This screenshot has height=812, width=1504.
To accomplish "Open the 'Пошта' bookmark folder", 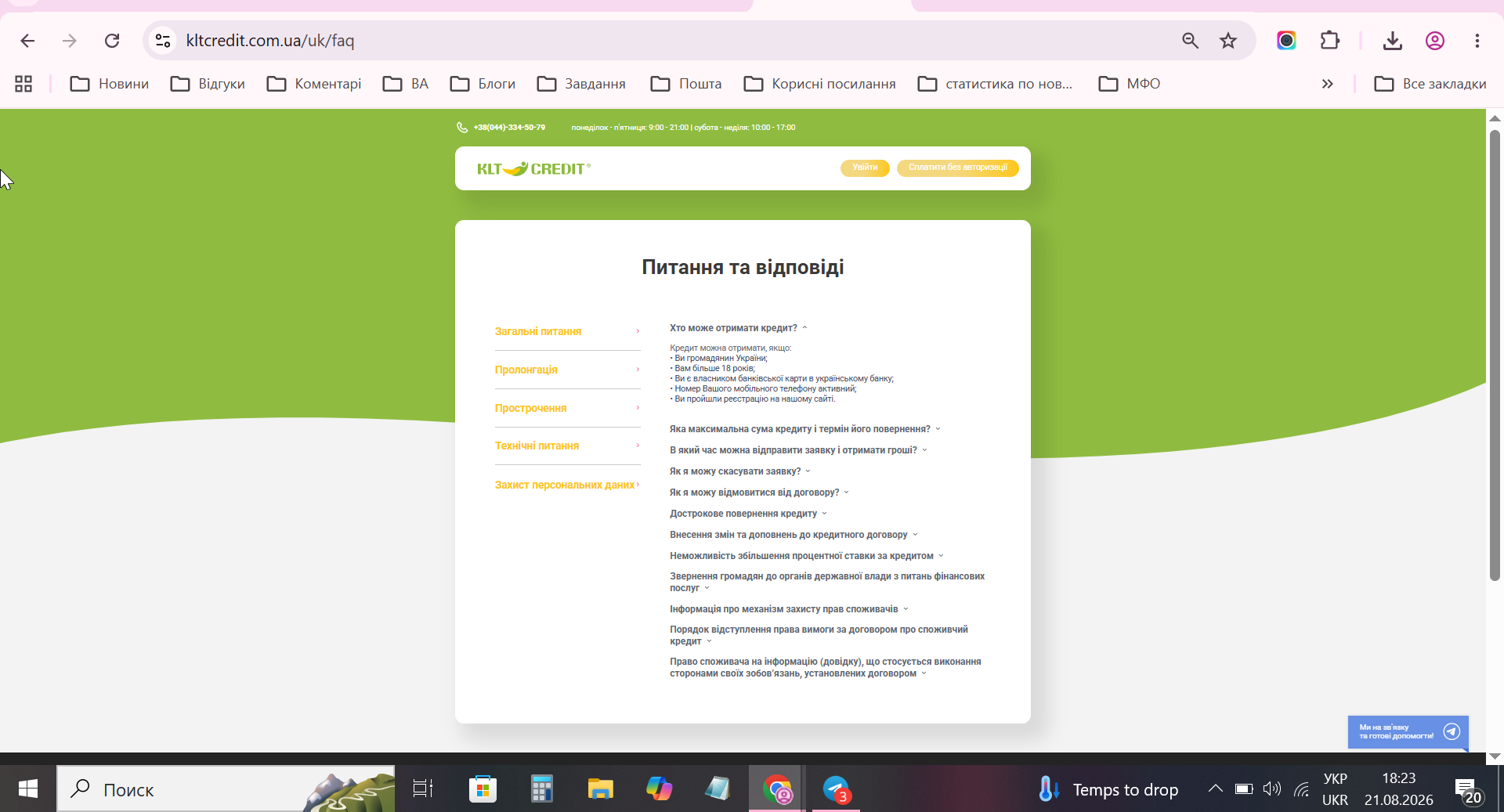I will pyautogui.click(x=686, y=84).
